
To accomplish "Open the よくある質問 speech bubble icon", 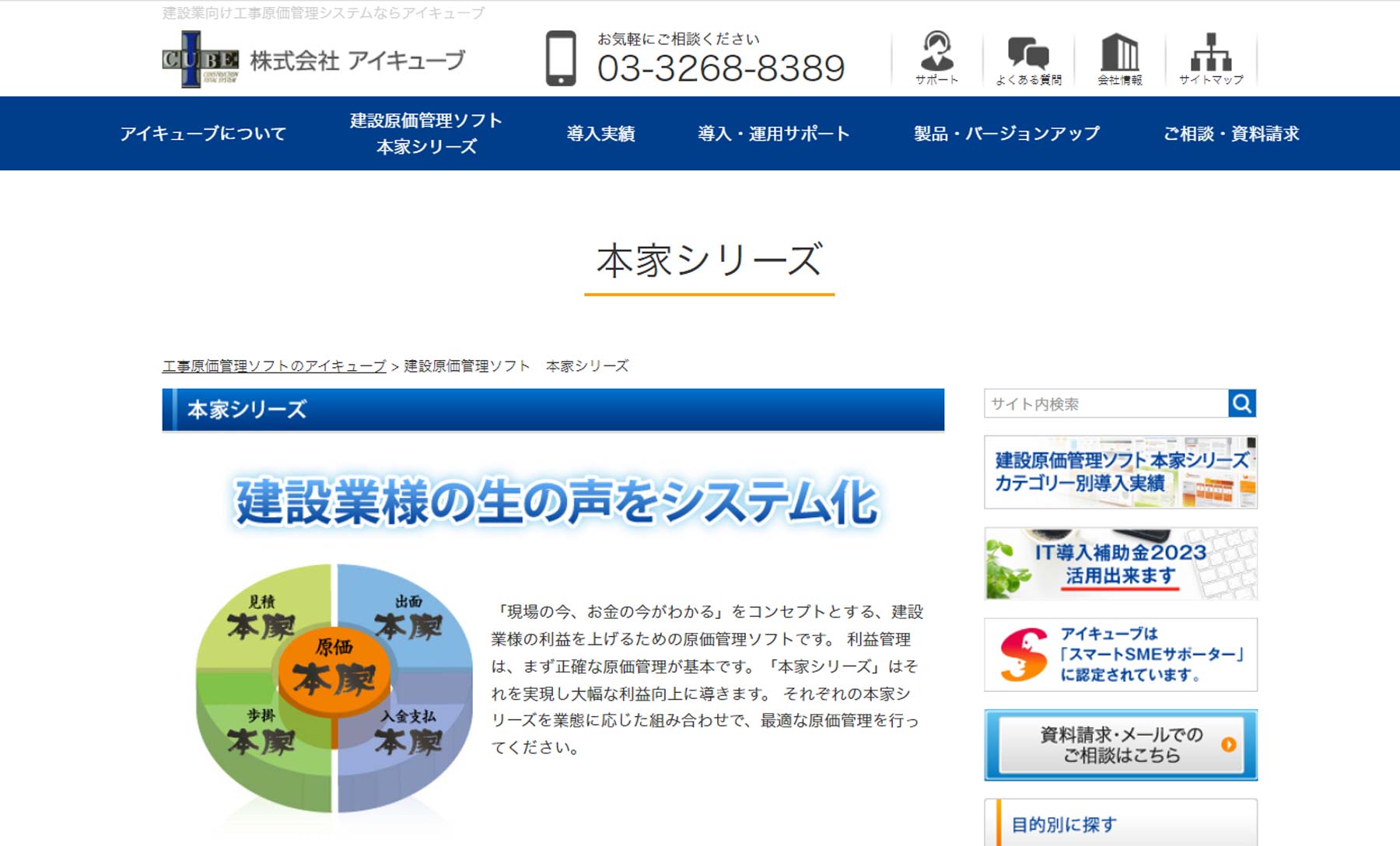I will (1028, 59).
